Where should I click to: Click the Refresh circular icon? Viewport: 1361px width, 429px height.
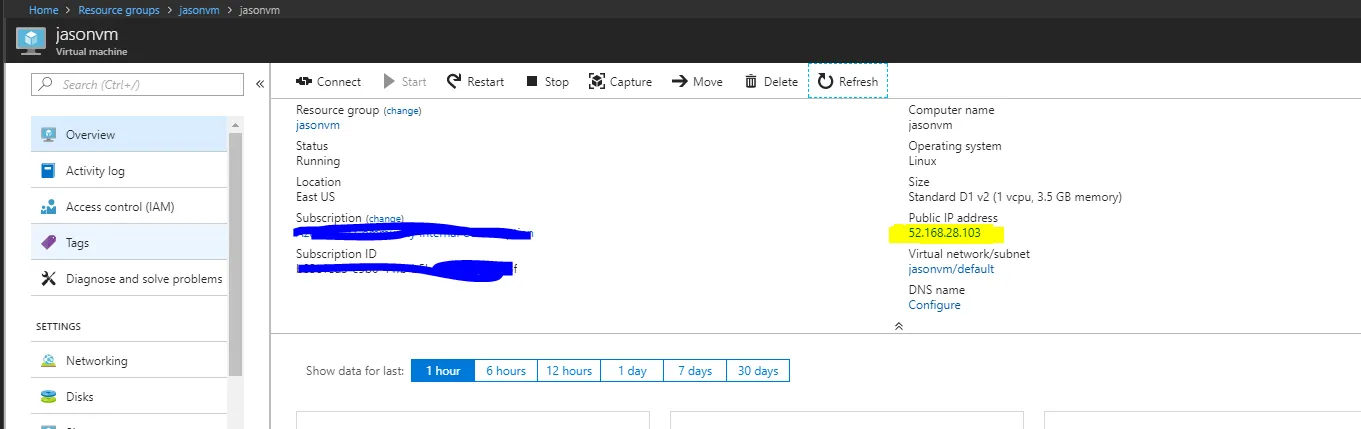point(825,81)
